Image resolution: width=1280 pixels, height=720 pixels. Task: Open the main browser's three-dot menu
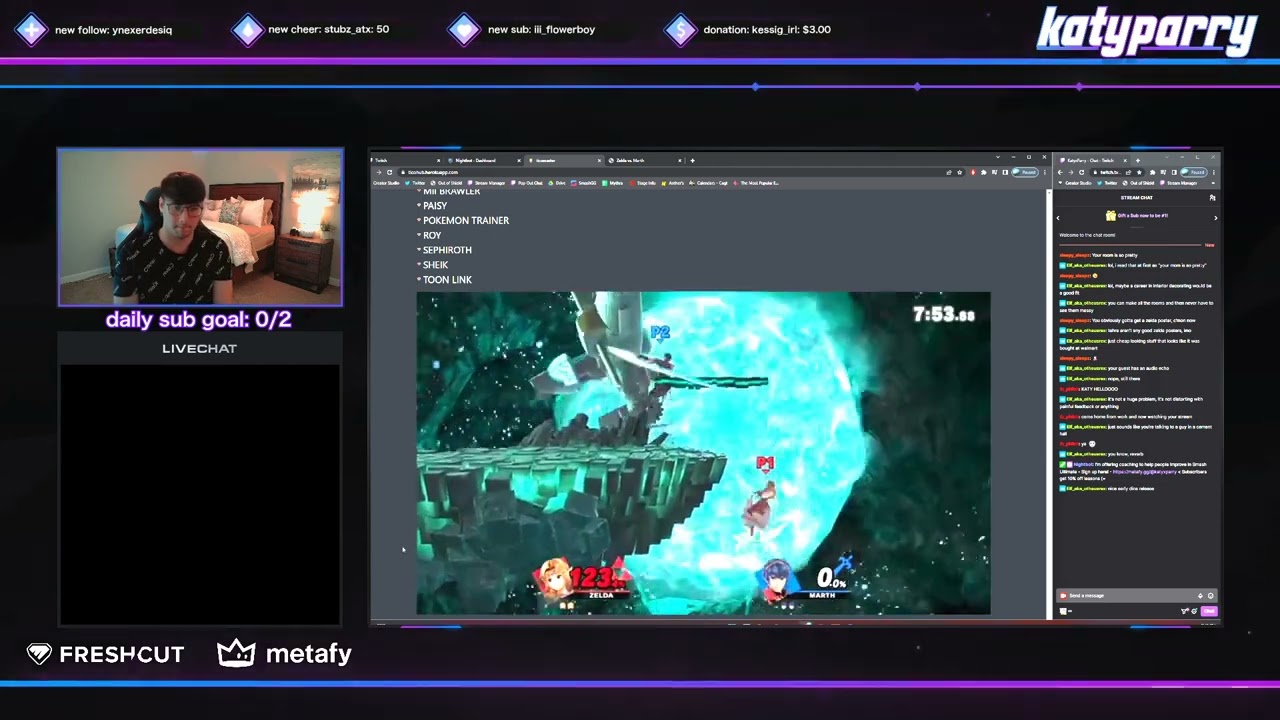coord(1044,172)
